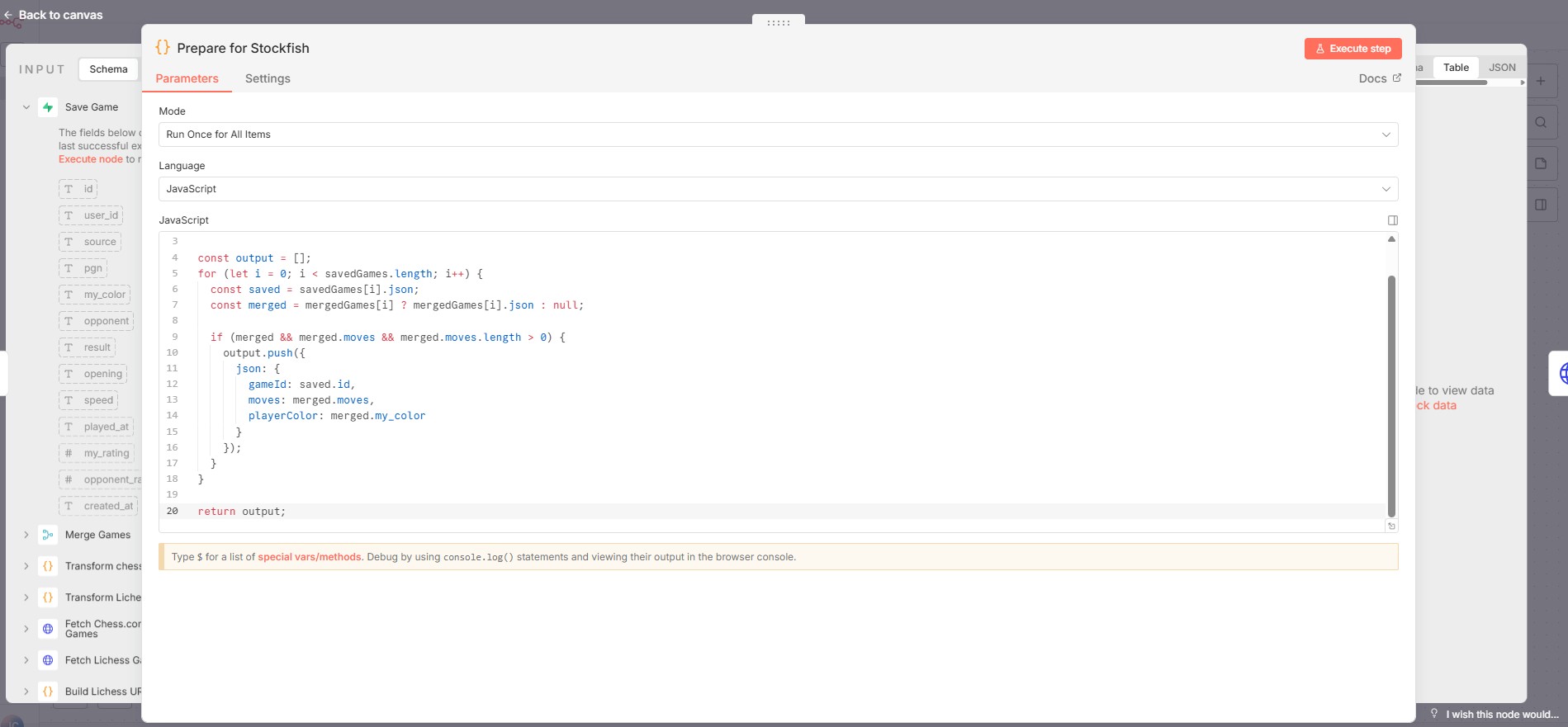Click the output panel horizontal scrollbar
Viewport: 1568px width, 727px height.
(x=1451, y=83)
